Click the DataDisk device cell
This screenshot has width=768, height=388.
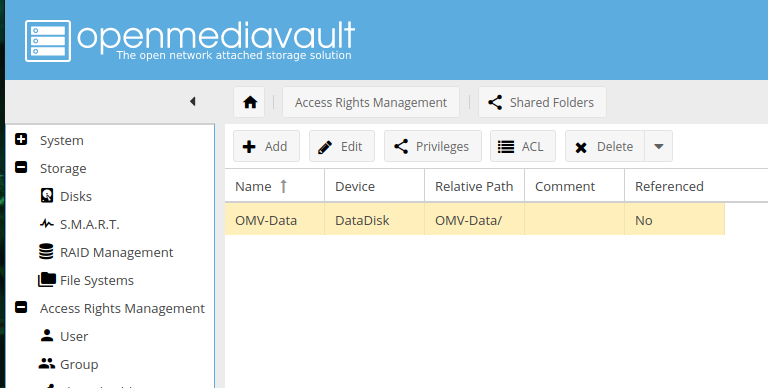coord(375,220)
